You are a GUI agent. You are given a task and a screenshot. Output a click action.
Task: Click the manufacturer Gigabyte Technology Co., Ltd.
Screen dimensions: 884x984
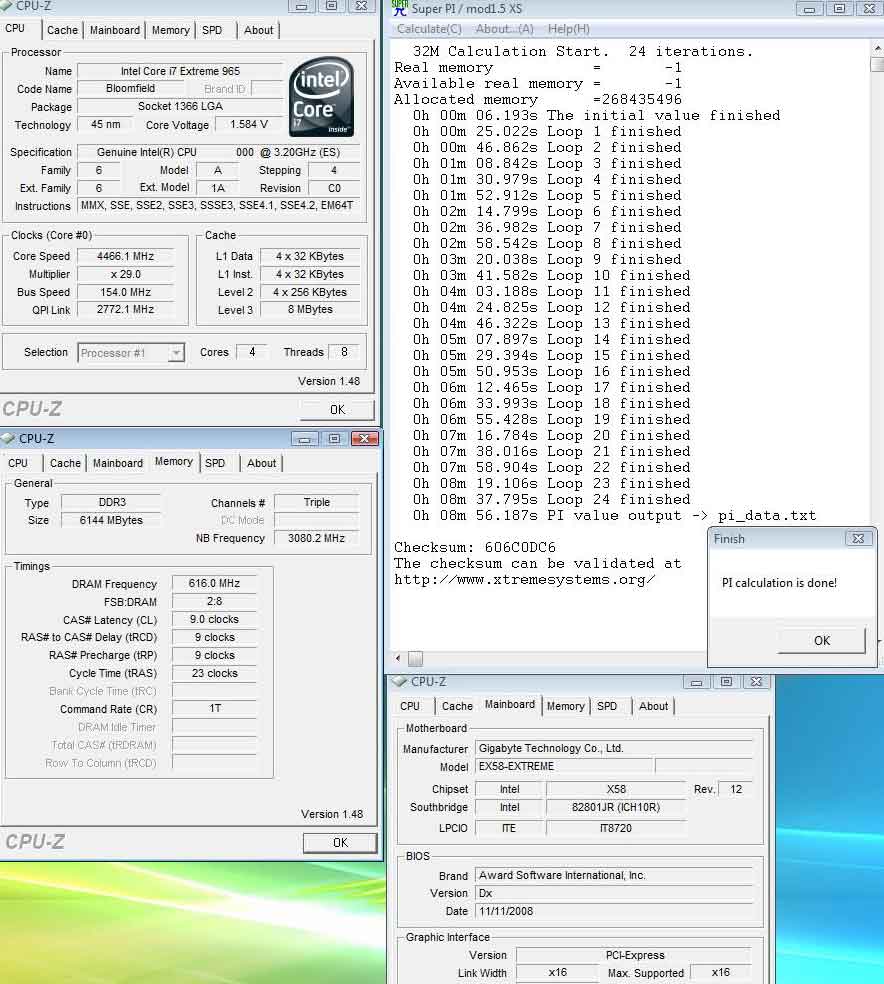coord(614,748)
